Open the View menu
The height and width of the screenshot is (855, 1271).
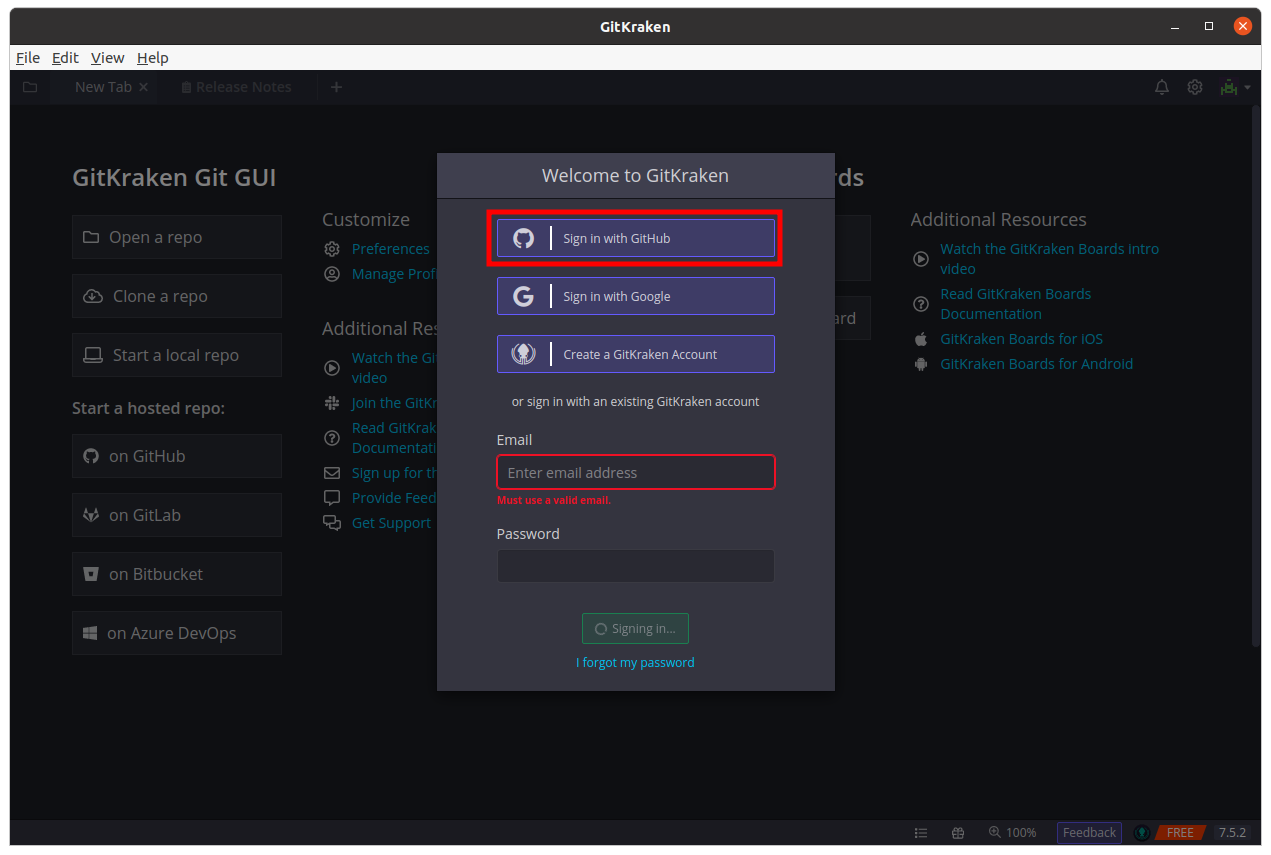[107, 58]
